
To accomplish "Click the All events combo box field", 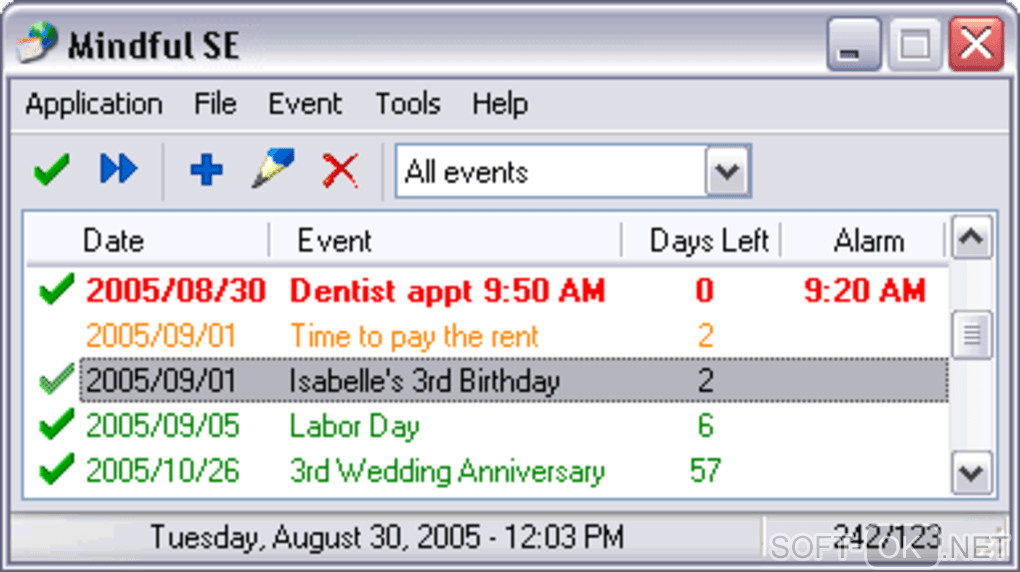I will 573,171.
